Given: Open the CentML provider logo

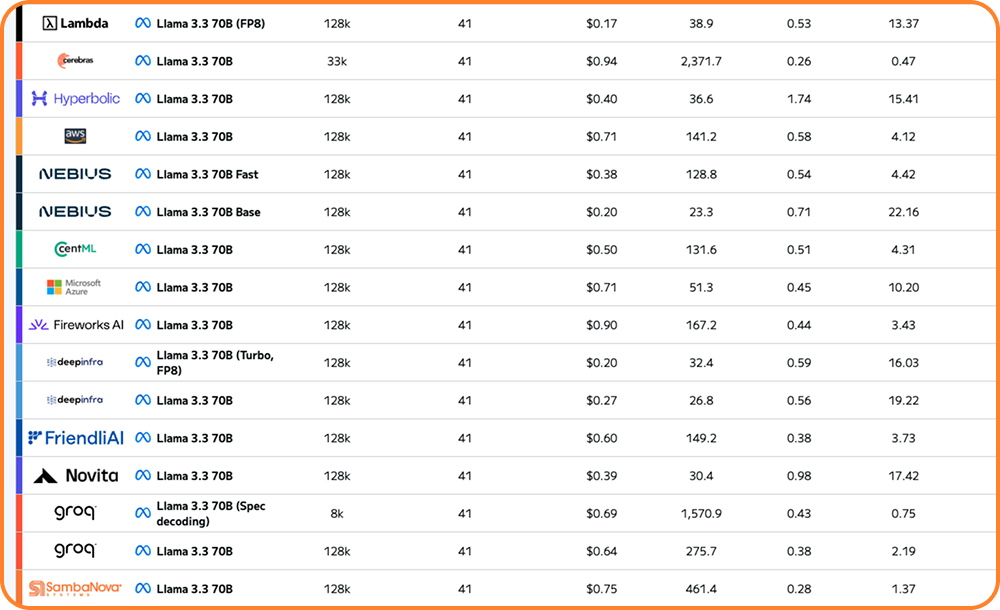Looking at the screenshot, I should pyautogui.click(x=76, y=249).
